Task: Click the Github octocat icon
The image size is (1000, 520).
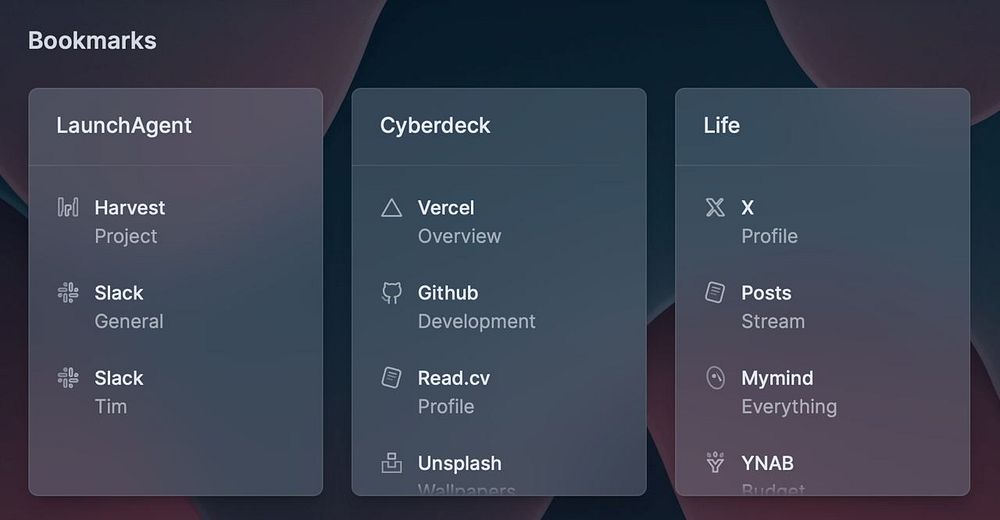Action: pyautogui.click(x=392, y=293)
